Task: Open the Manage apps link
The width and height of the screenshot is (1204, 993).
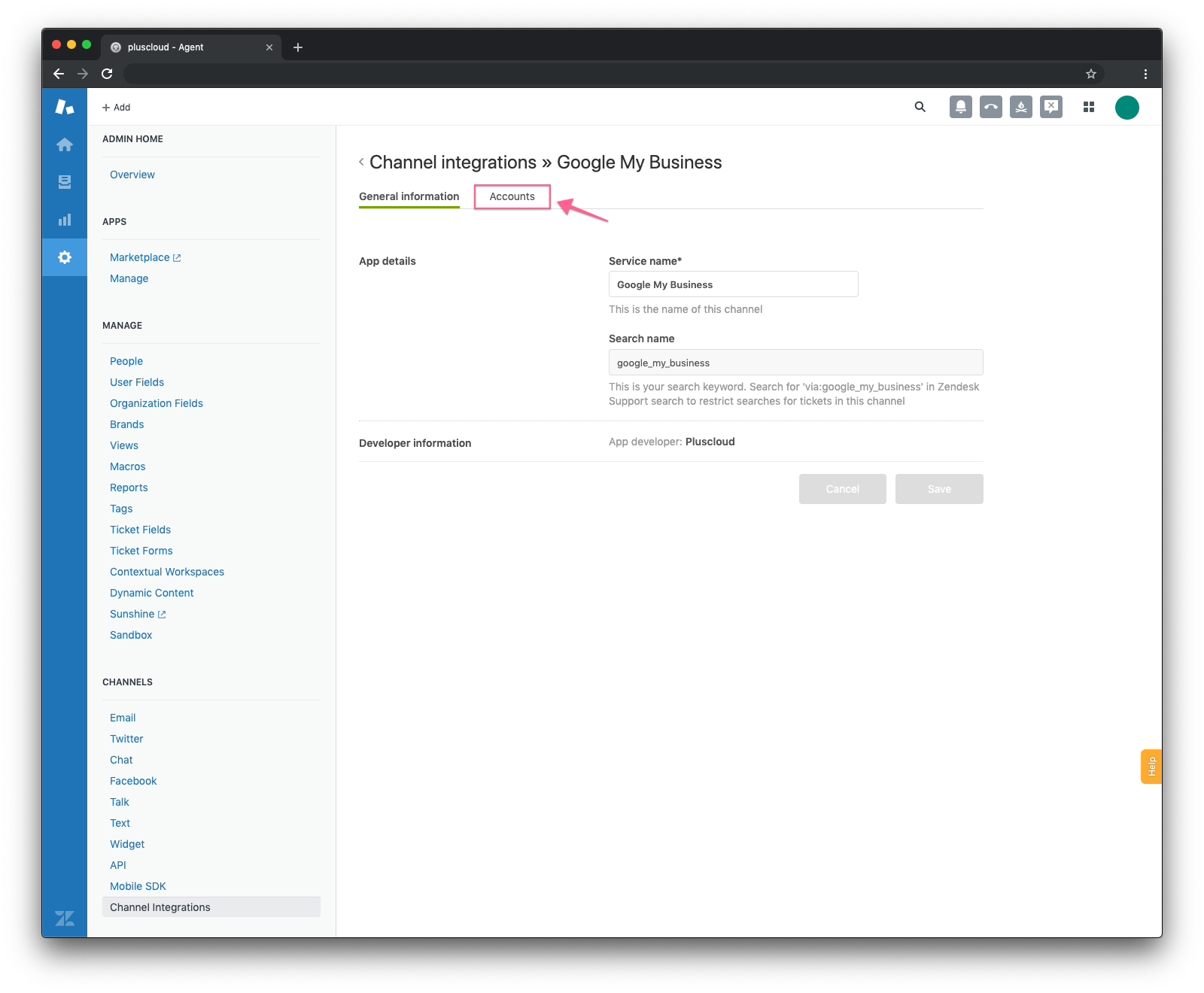Action: click(x=129, y=278)
